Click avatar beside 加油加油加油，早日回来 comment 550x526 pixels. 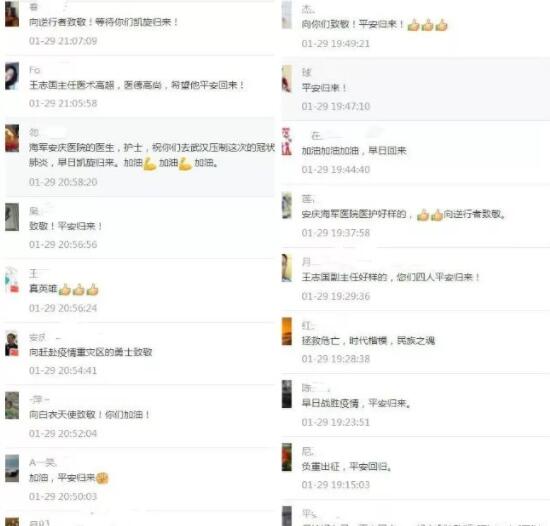pyautogui.click(x=287, y=141)
